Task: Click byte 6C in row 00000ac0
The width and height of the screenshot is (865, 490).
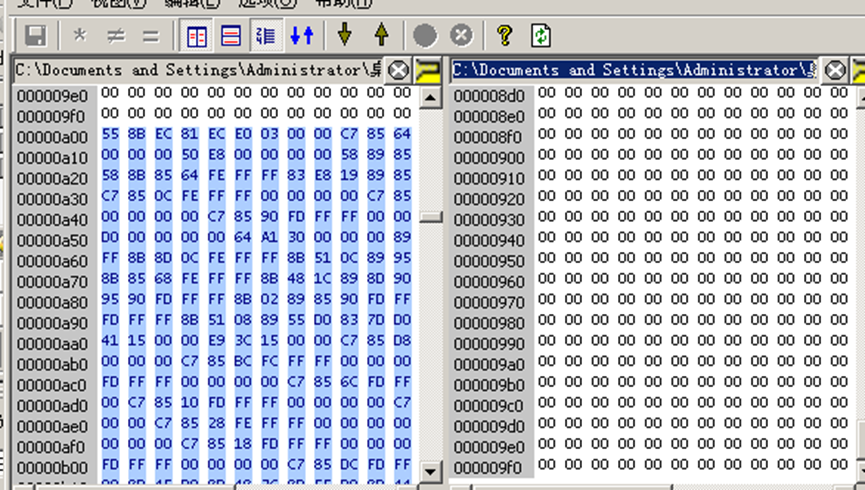Action: click(349, 382)
